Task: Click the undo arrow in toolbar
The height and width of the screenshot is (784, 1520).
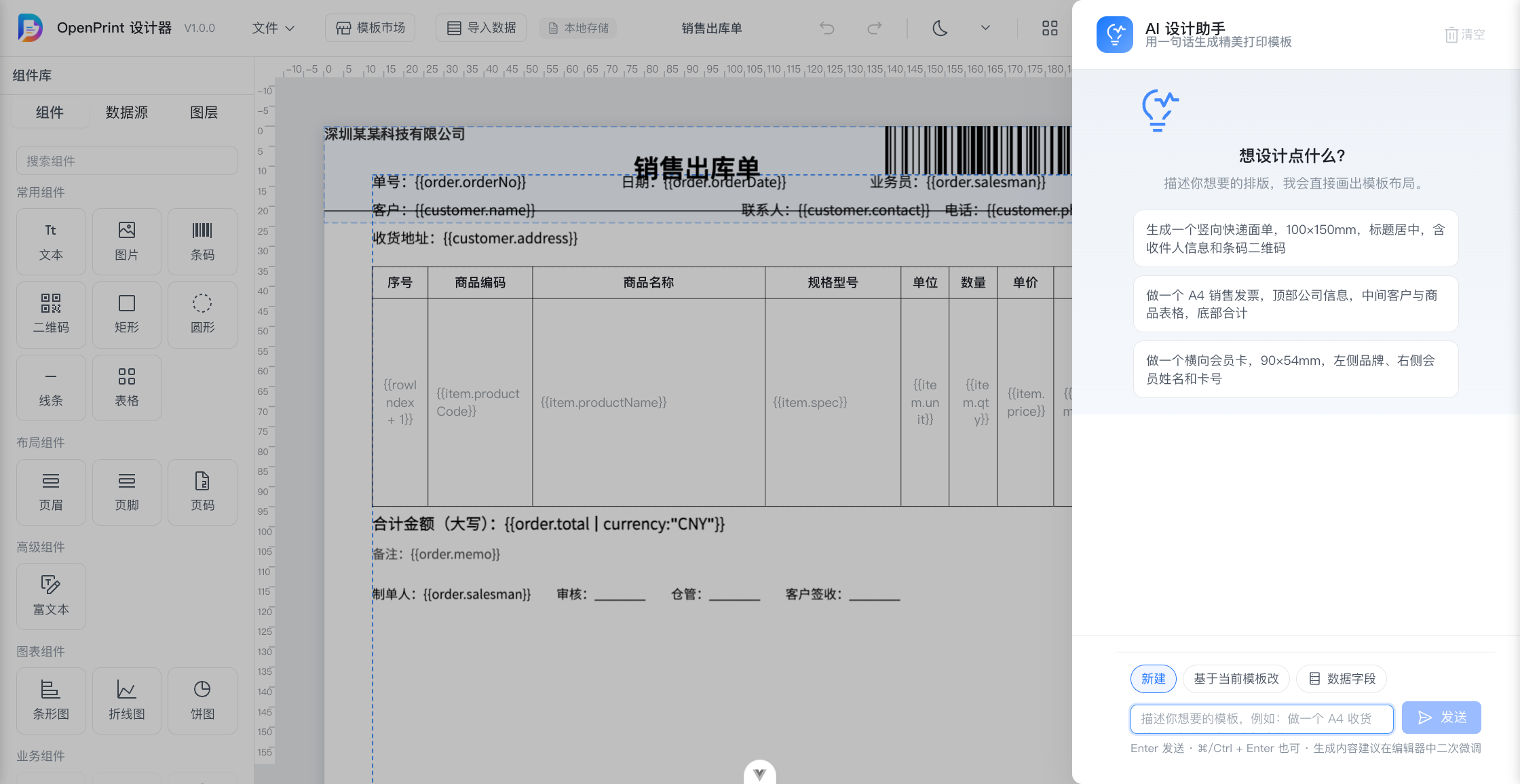Action: pyautogui.click(x=826, y=28)
